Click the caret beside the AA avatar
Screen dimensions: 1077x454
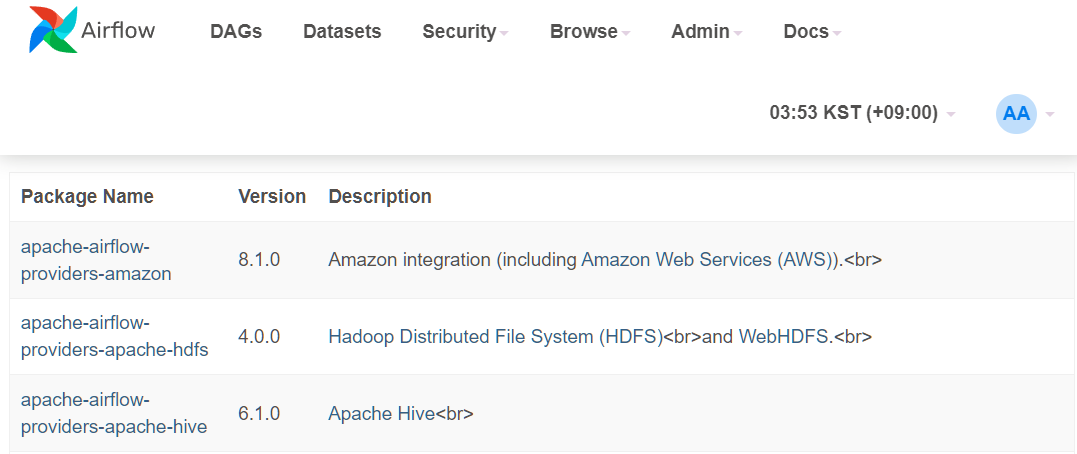[1050, 114]
